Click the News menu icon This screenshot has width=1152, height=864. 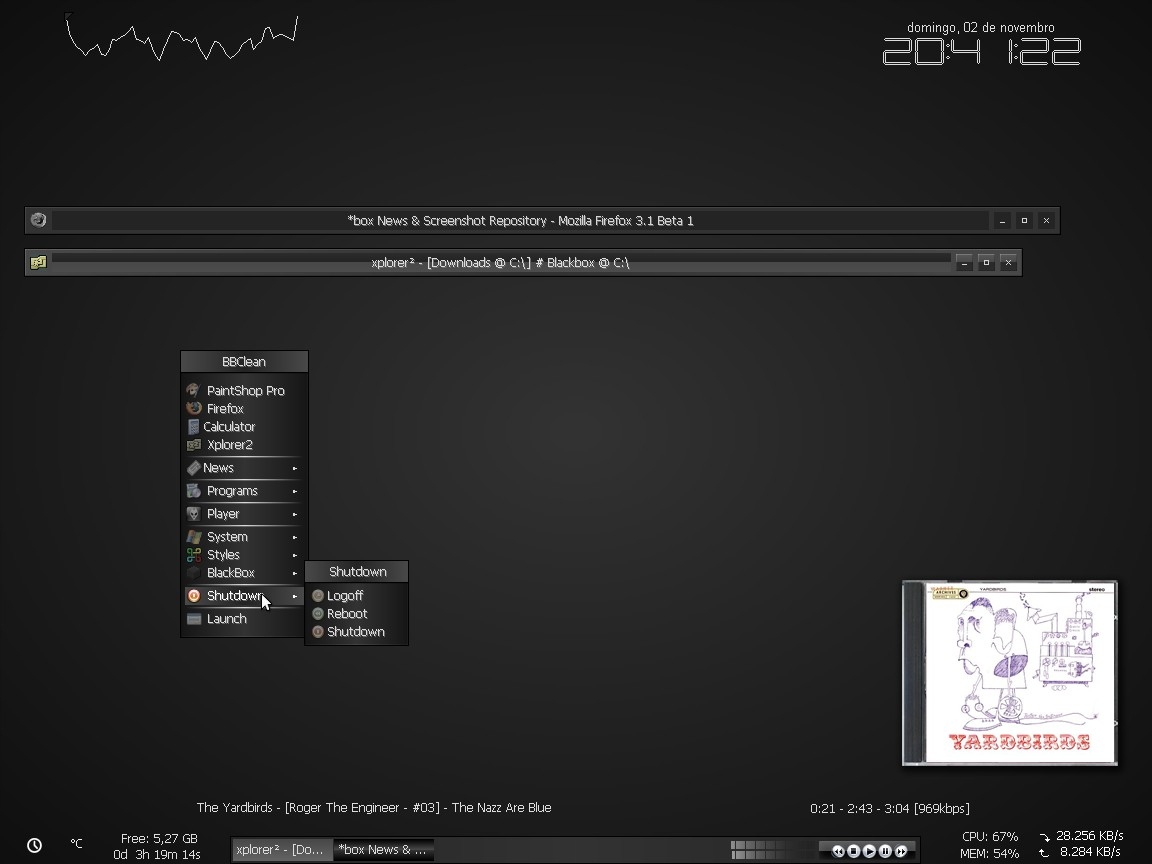point(194,468)
